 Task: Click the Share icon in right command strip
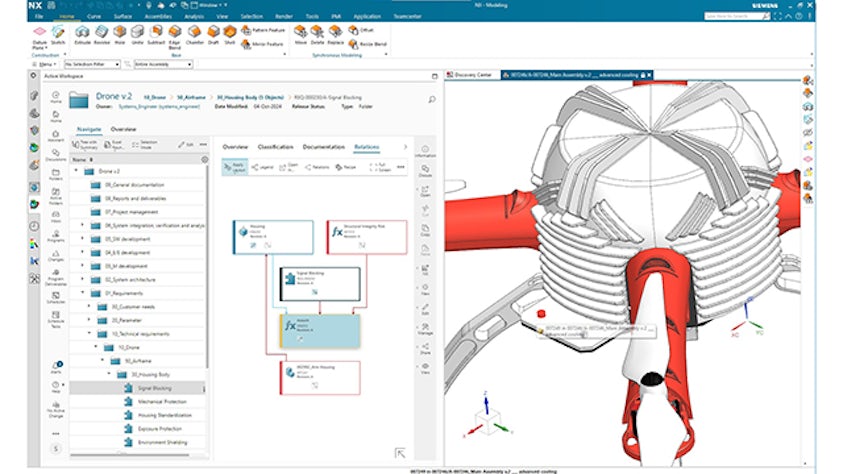[425, 348]
